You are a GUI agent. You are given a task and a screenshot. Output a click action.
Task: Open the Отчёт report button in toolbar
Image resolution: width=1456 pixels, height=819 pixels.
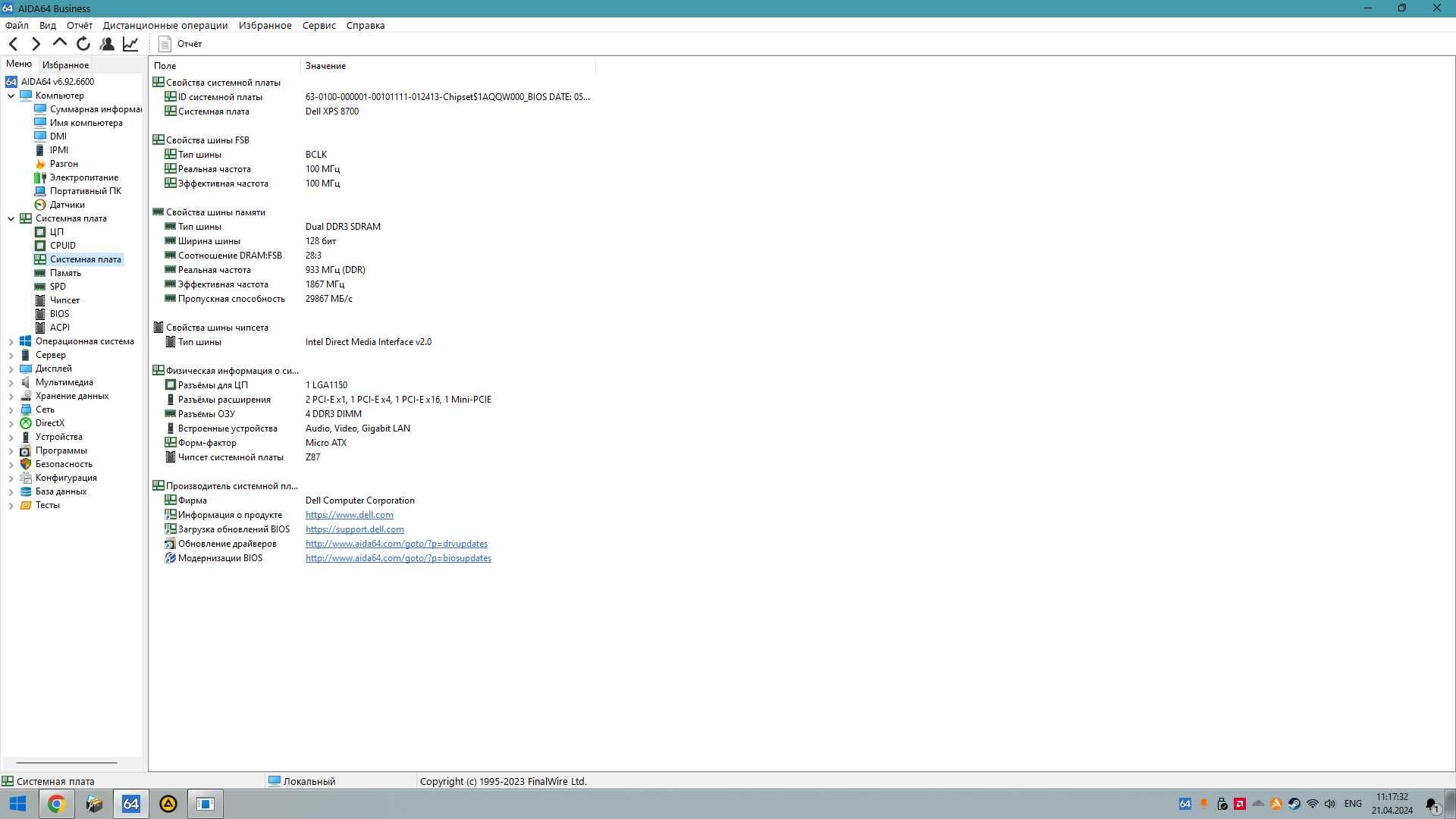180,44
